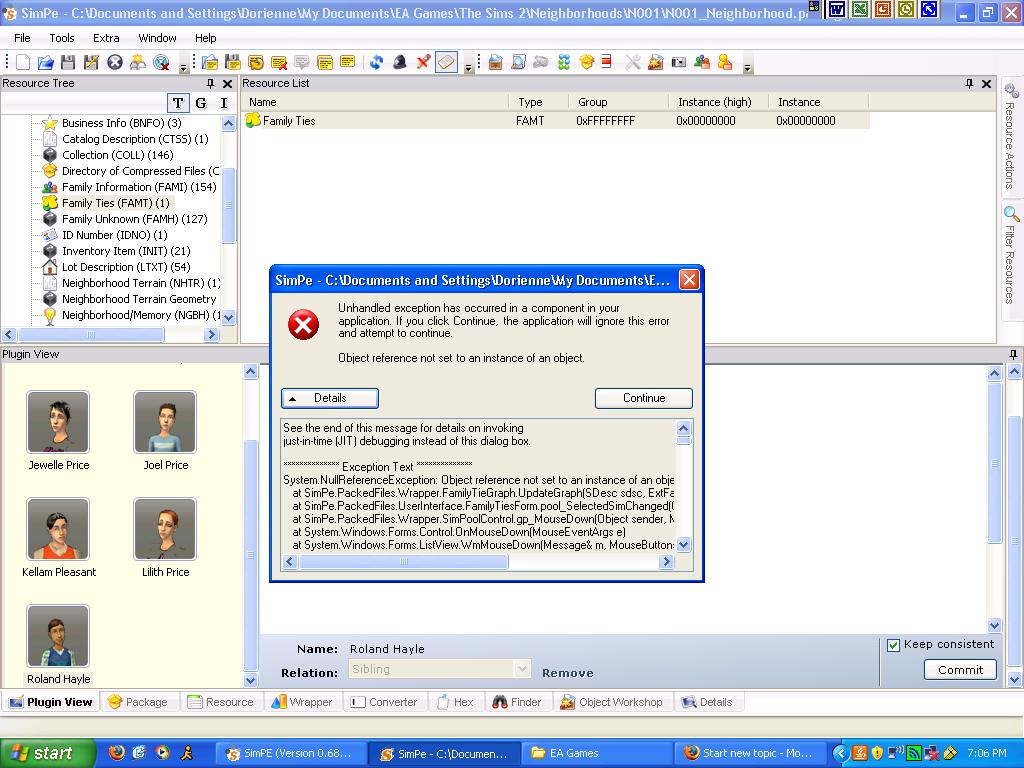This screenshot has height=768, width=1024.
Task: Click the highlighted eraser-shaped toolbar icon
Action: point(447,63)
